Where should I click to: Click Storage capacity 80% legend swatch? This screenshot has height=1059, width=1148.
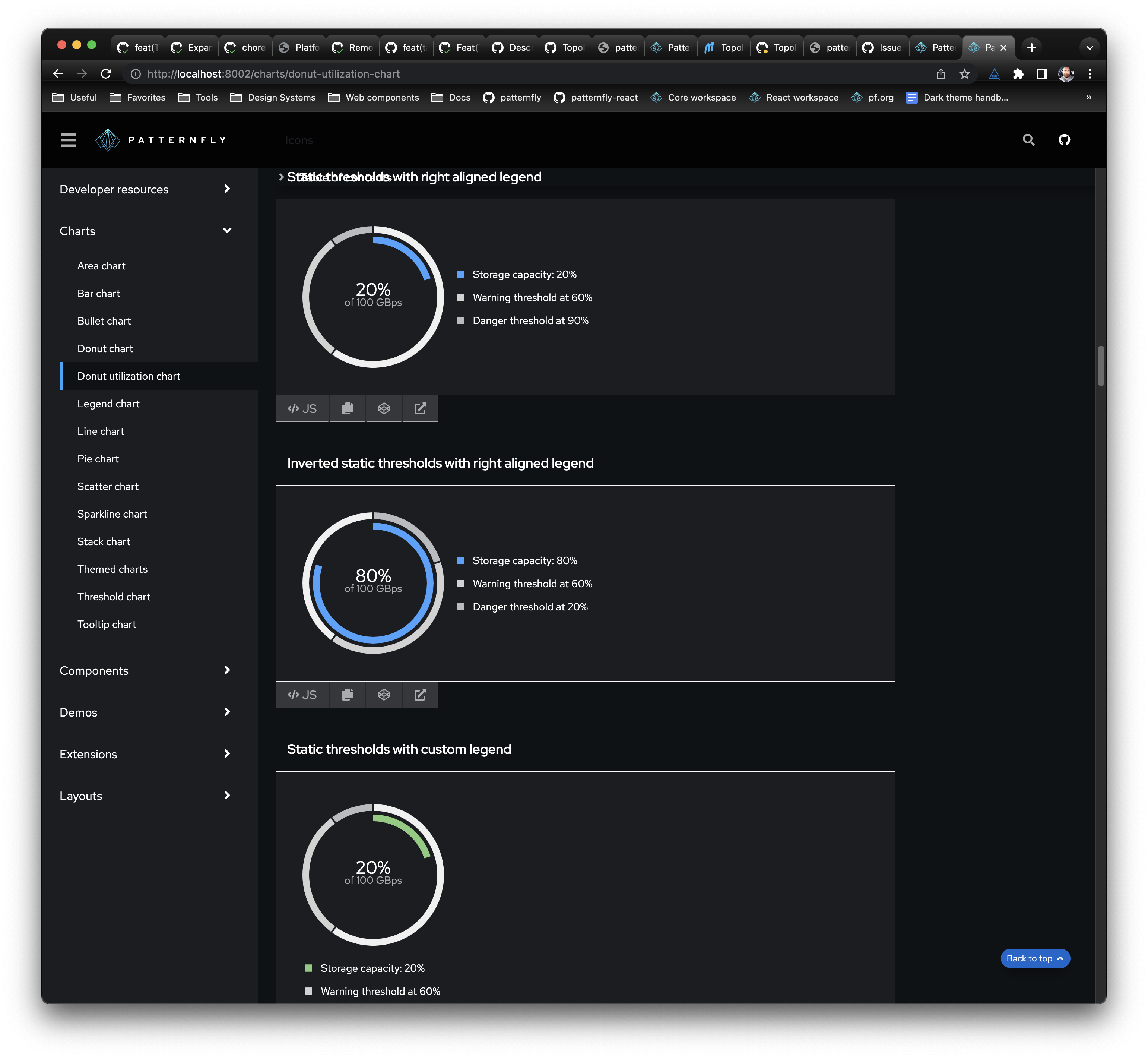[x=460, y=560]
